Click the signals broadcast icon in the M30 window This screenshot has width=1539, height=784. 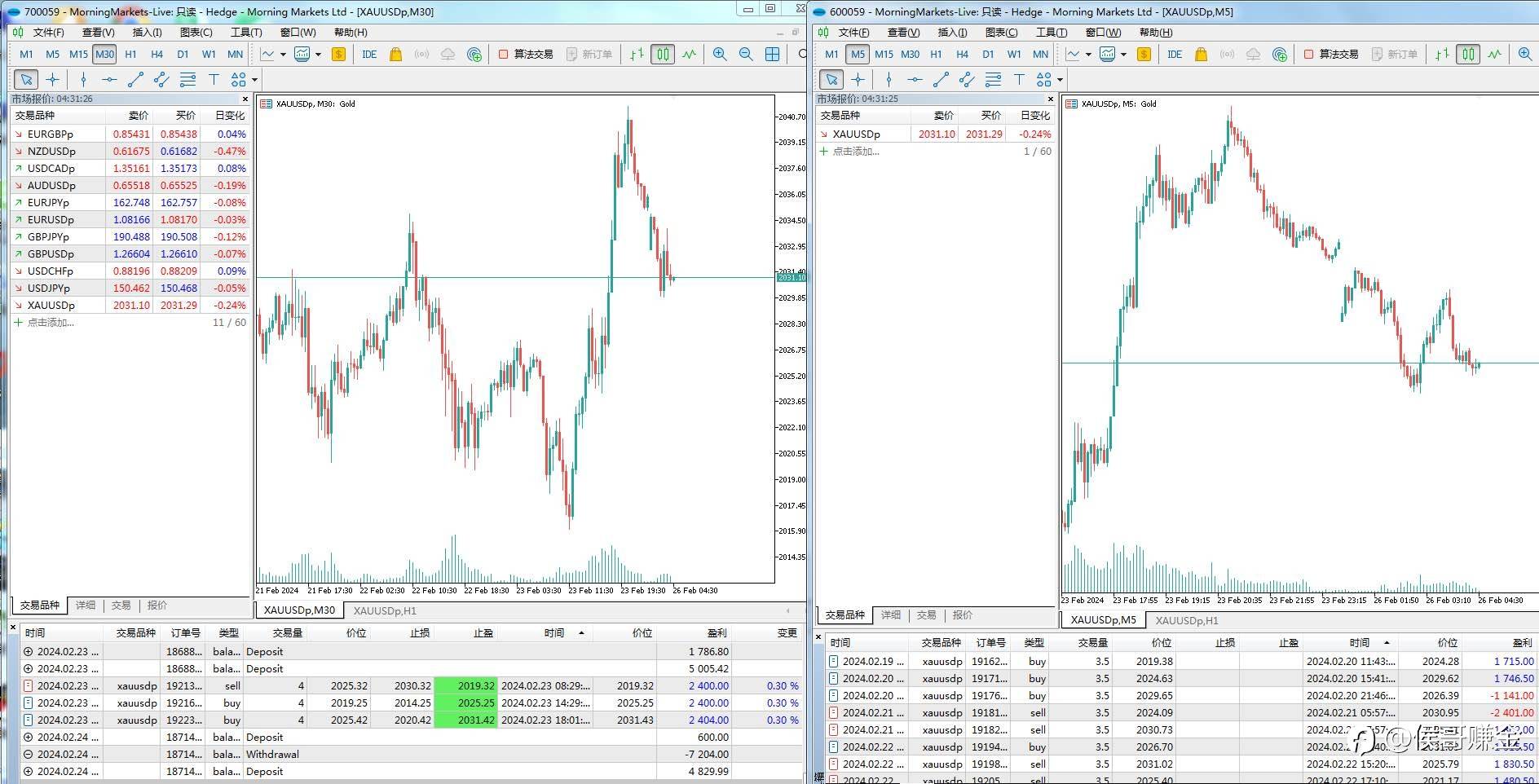click(x=421, y=54)
